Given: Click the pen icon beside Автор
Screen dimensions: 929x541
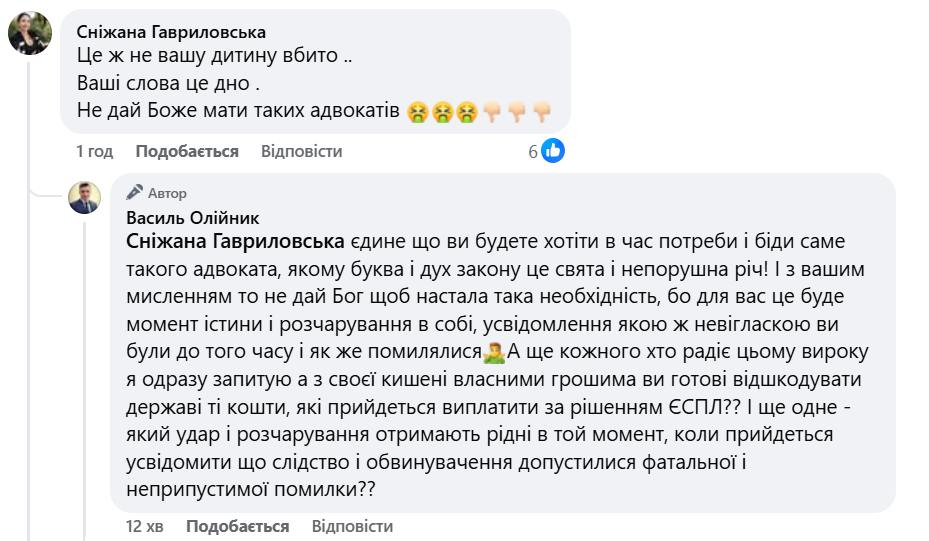Looking at the screenshot, I should (x=134, y=193).
